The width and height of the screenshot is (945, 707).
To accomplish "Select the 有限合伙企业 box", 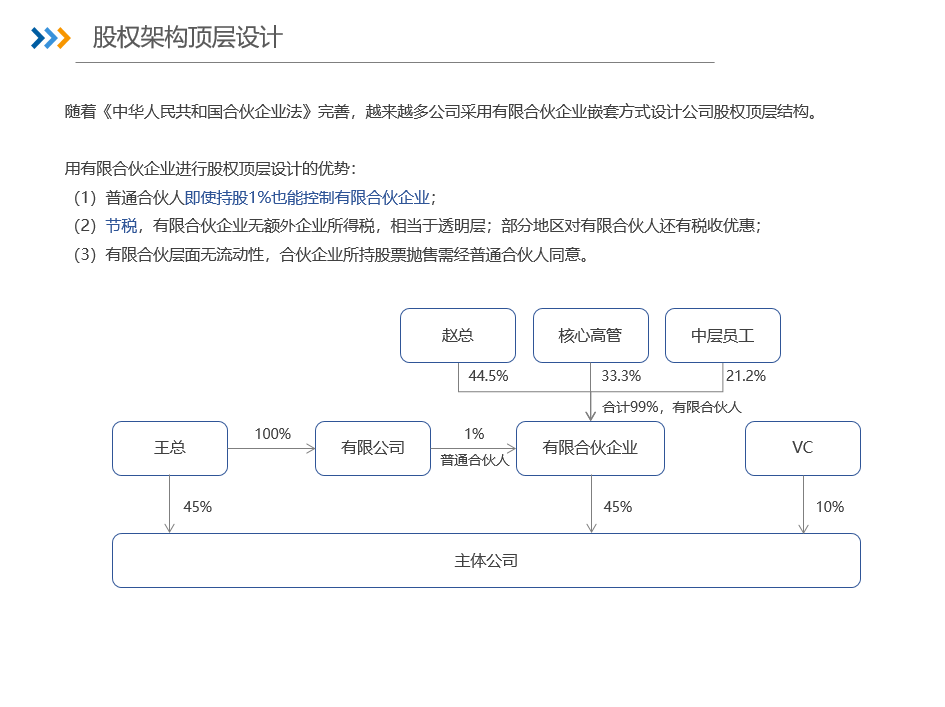I will click(x=591, y=448).
